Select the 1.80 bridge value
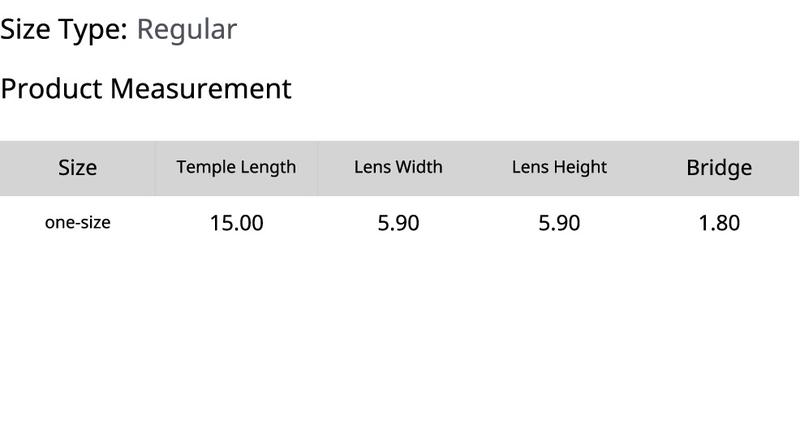Screen dimensions: 800x445 click(x=719, y=223)
